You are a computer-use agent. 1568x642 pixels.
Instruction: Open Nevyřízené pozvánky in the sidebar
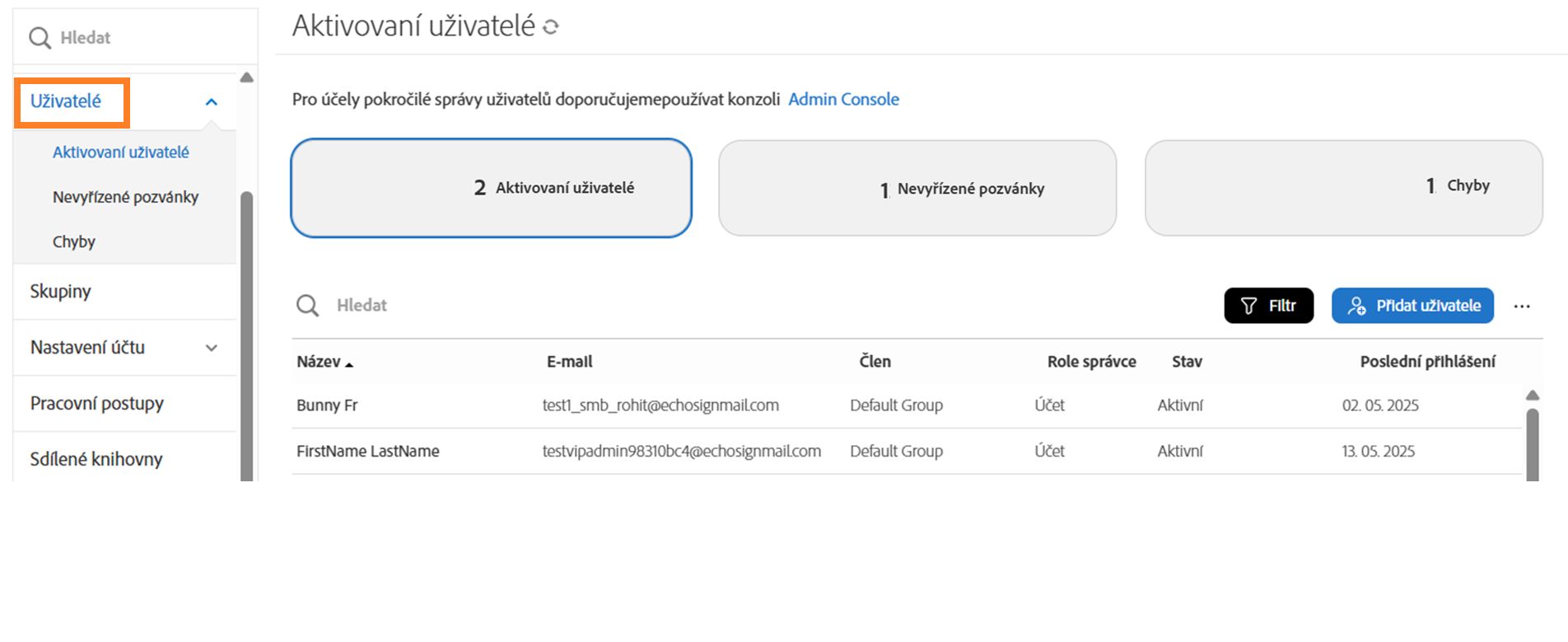(x=125, y=197)
